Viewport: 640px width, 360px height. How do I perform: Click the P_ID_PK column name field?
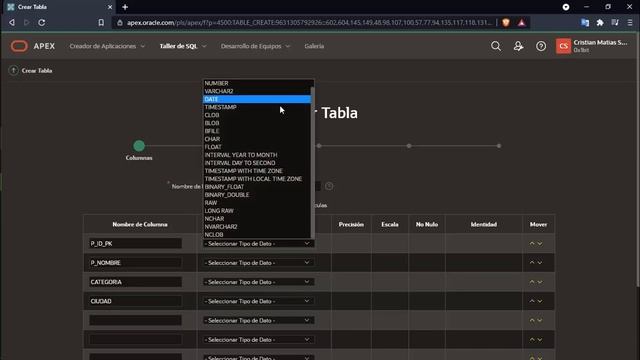click(135, 244)
